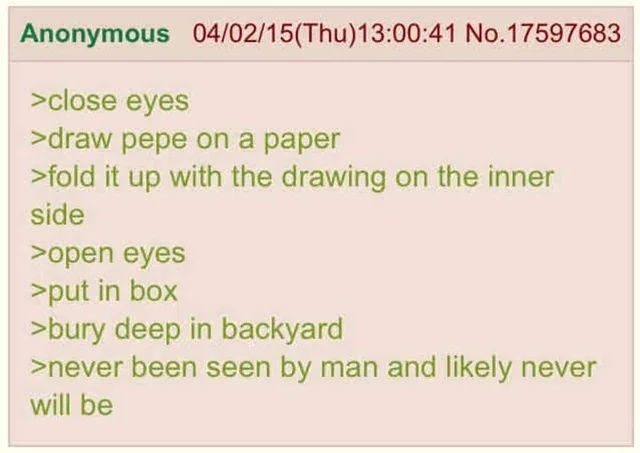Click the '>close eyes' greentext line
Image resolution: width=640 pixels, height=453 pixels.
pos(109,101)
